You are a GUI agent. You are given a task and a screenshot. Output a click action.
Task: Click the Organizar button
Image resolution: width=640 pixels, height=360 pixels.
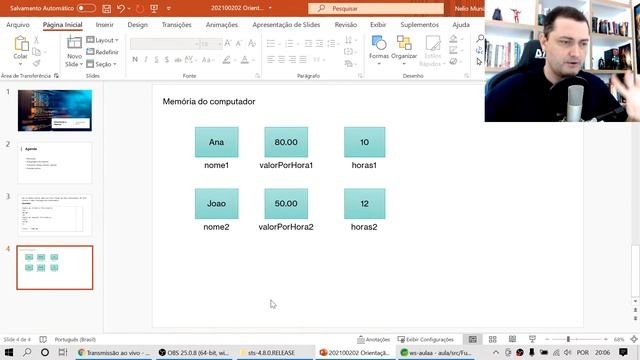tap(404, 51)
